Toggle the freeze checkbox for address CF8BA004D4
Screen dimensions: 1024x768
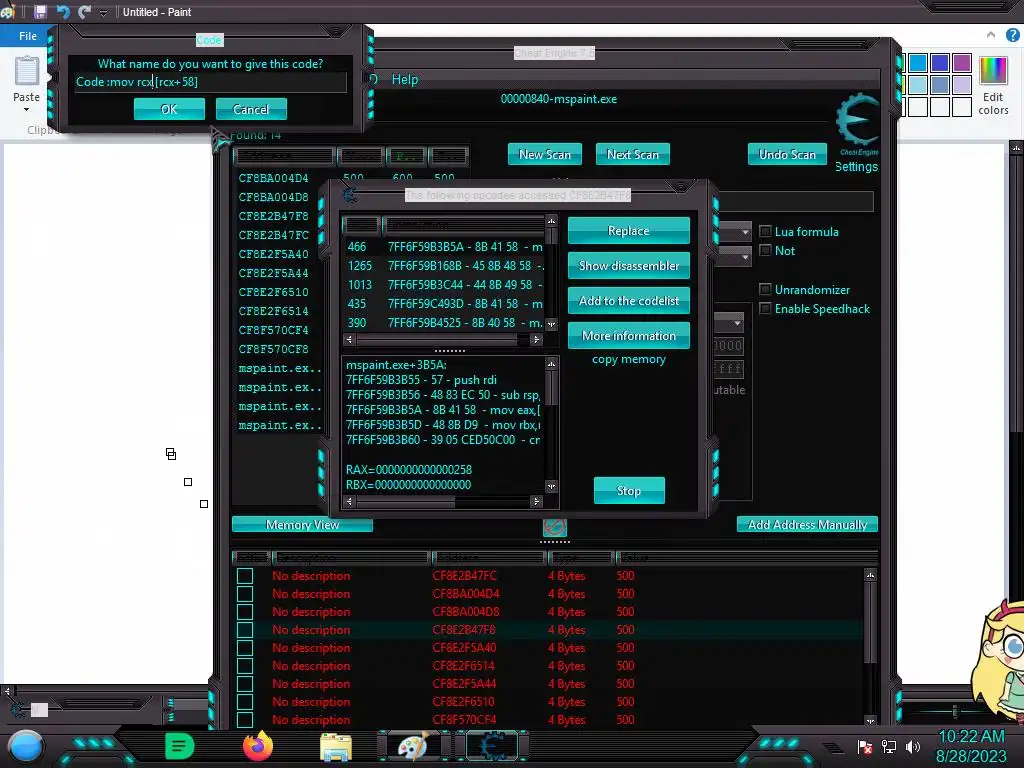tap(245, 594)
